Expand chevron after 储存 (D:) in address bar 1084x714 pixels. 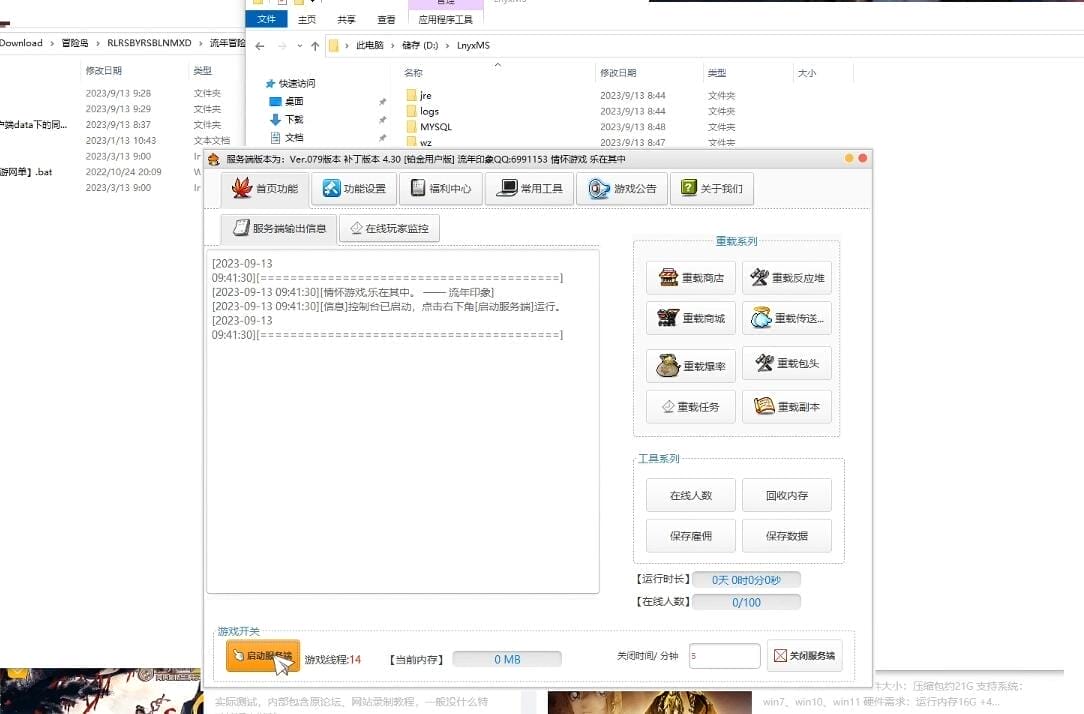point(447,46)
